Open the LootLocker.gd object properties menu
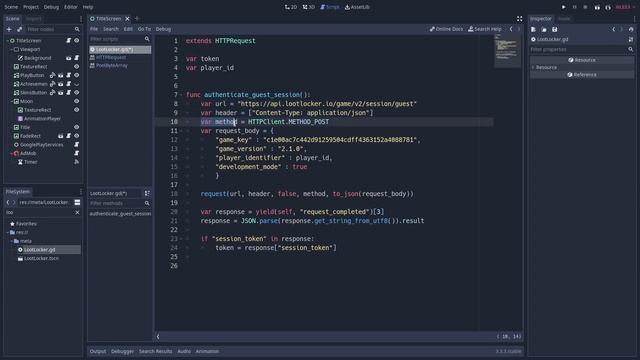 631,40
